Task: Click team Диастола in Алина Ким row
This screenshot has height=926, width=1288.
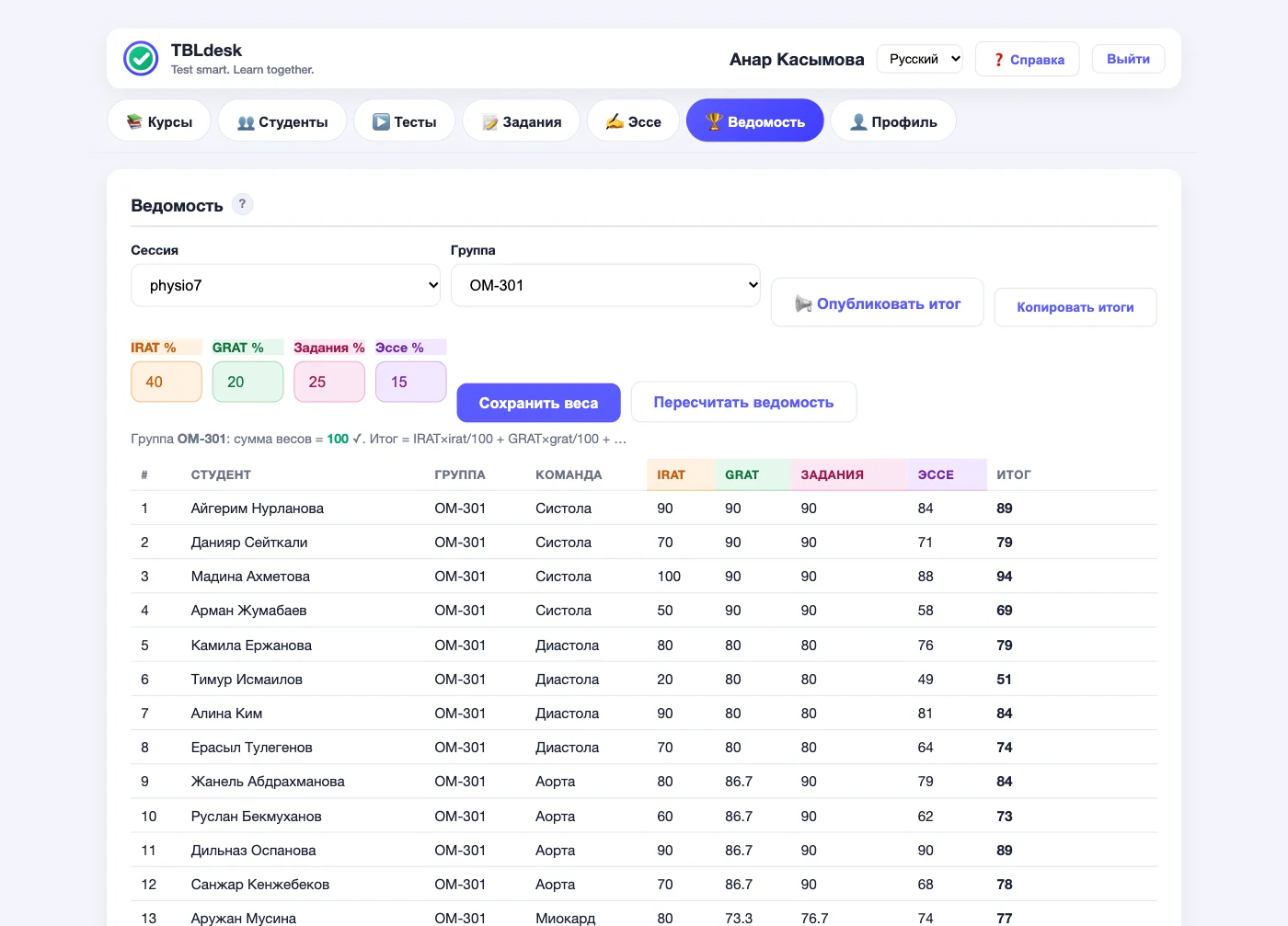Action: point(567,713)
